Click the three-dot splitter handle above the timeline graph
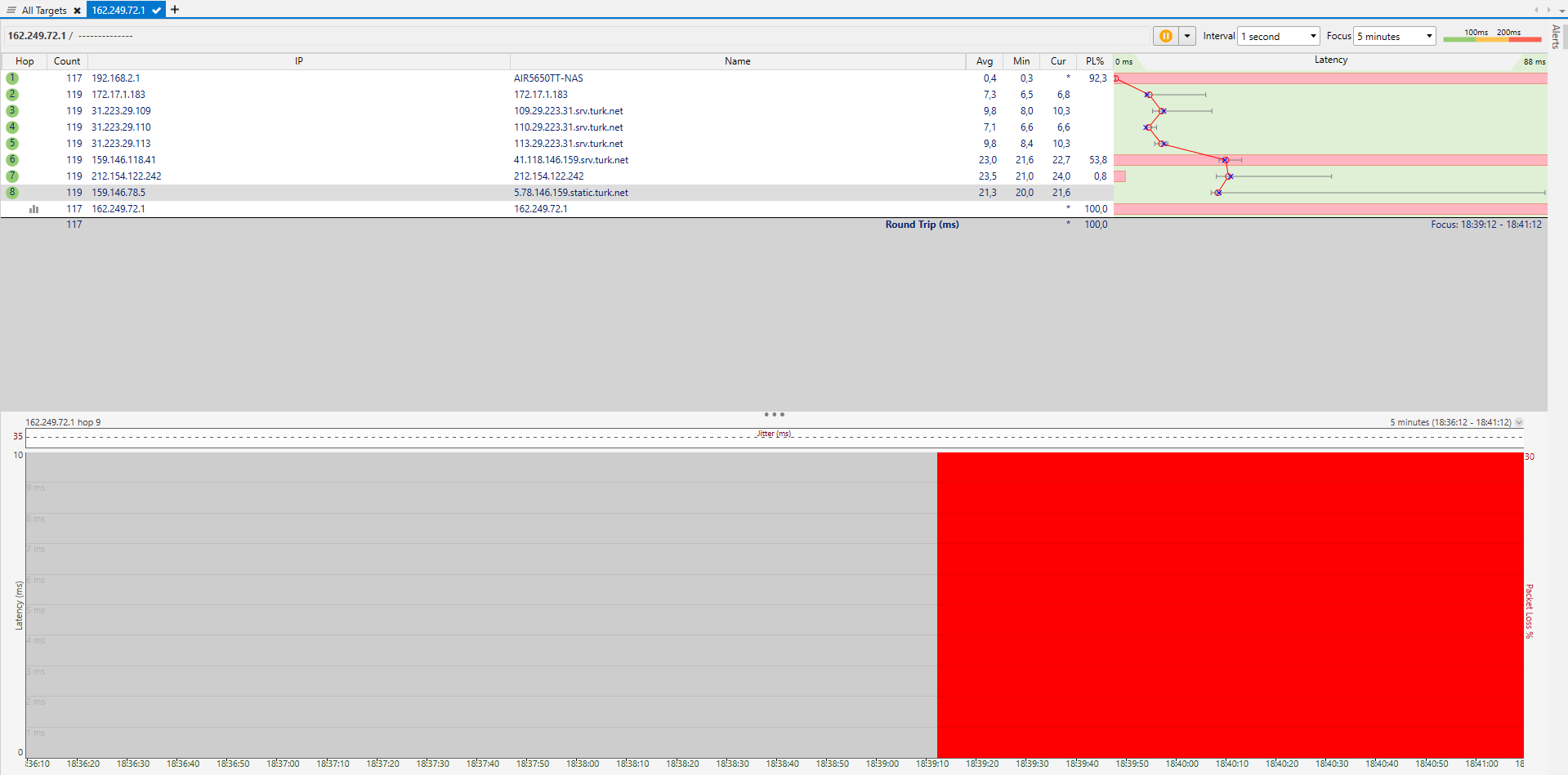 (774, 415)
